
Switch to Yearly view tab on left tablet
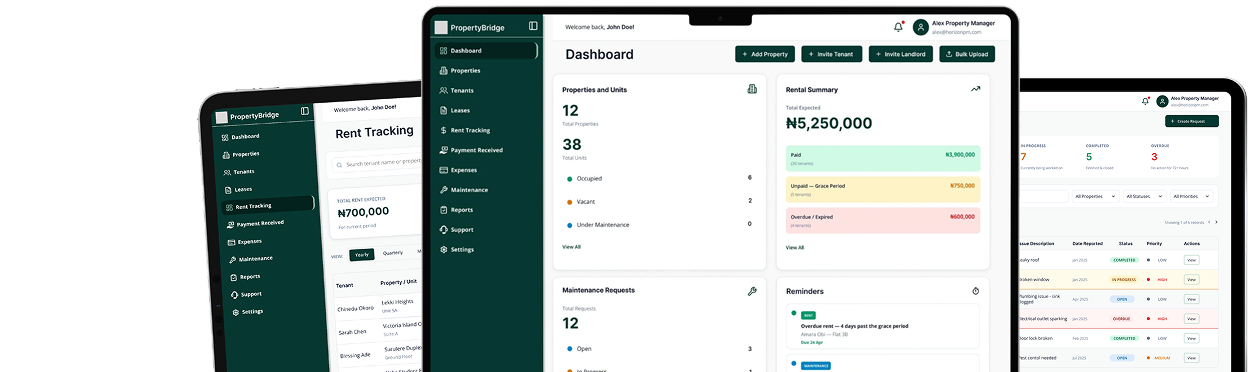362,254
